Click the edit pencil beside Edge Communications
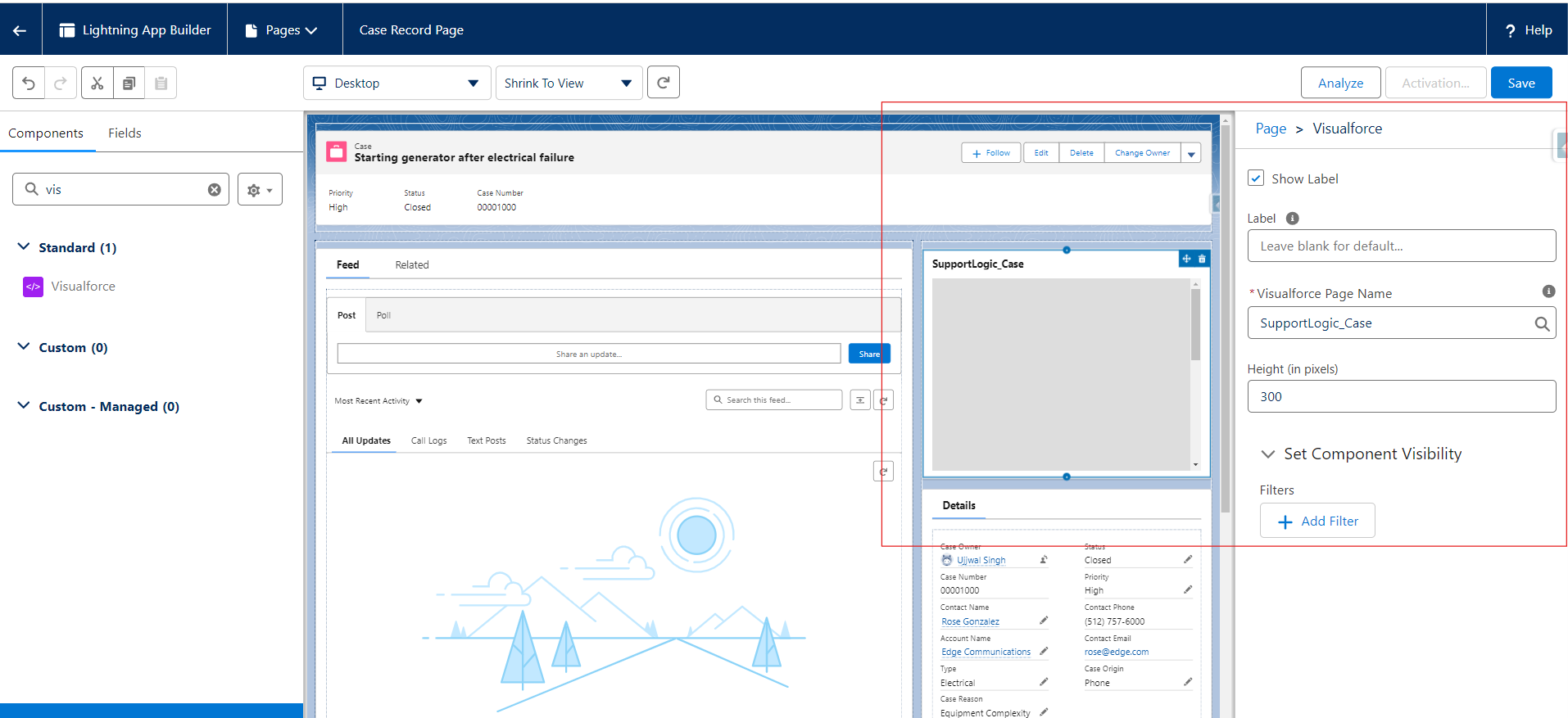The image size is (1568, 718). click(x=1044, y=651)
